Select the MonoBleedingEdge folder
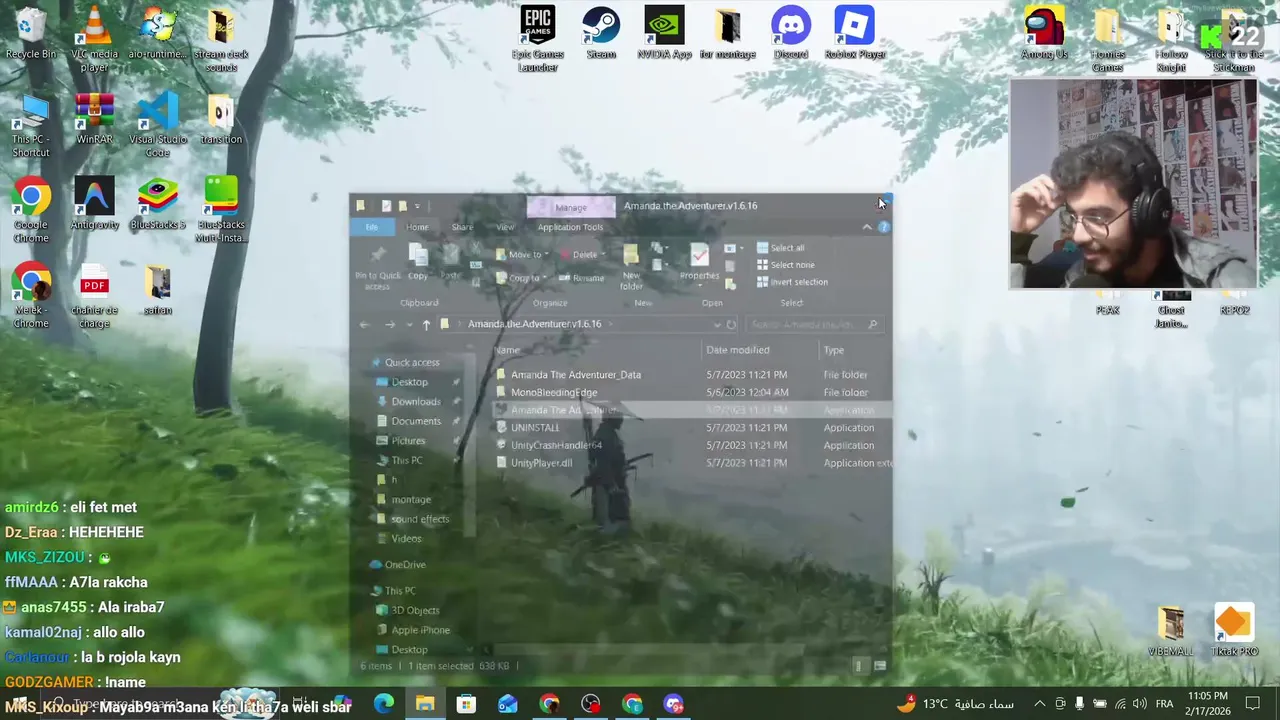This screenshot has height=720, width=1280. [554, 393]
